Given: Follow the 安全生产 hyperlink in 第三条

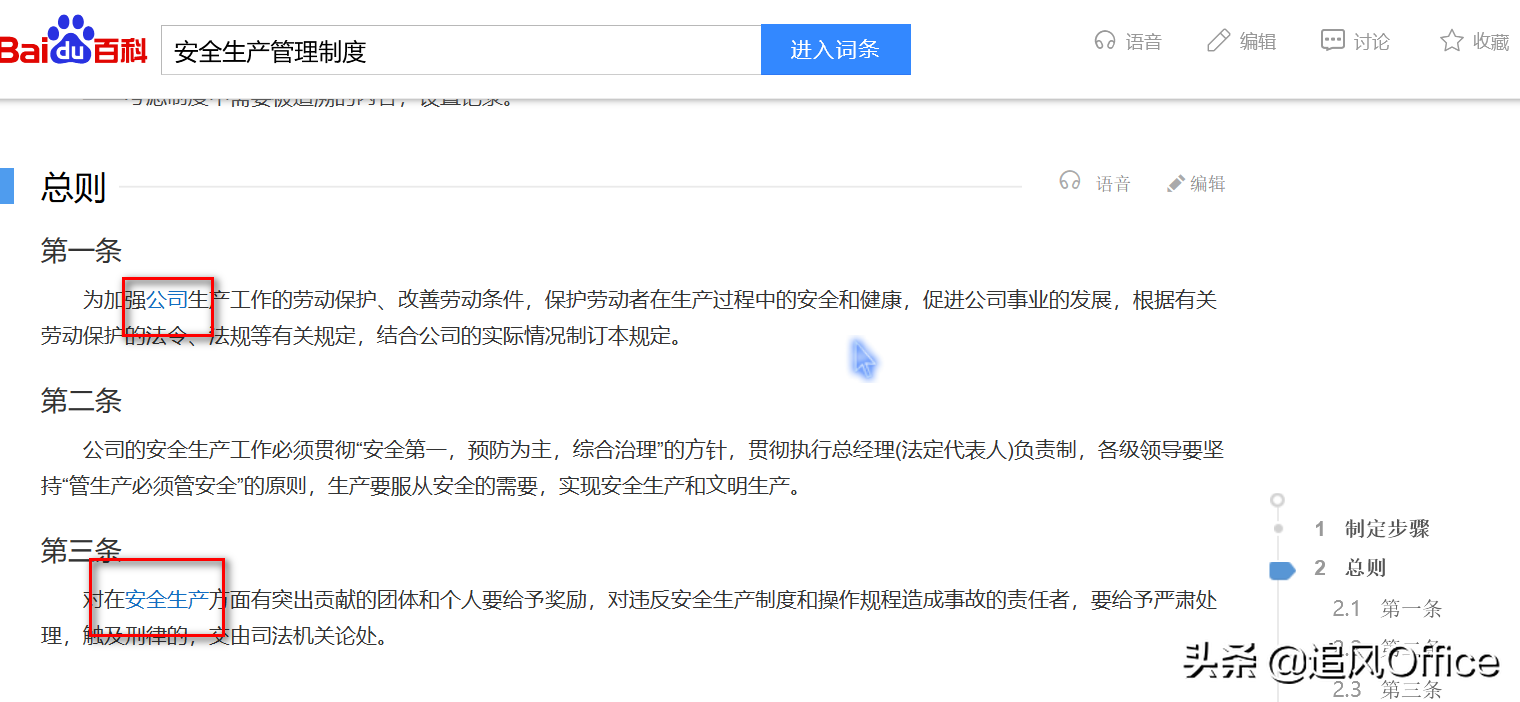Looking at the screenshot, I should [x=167, y=599].
